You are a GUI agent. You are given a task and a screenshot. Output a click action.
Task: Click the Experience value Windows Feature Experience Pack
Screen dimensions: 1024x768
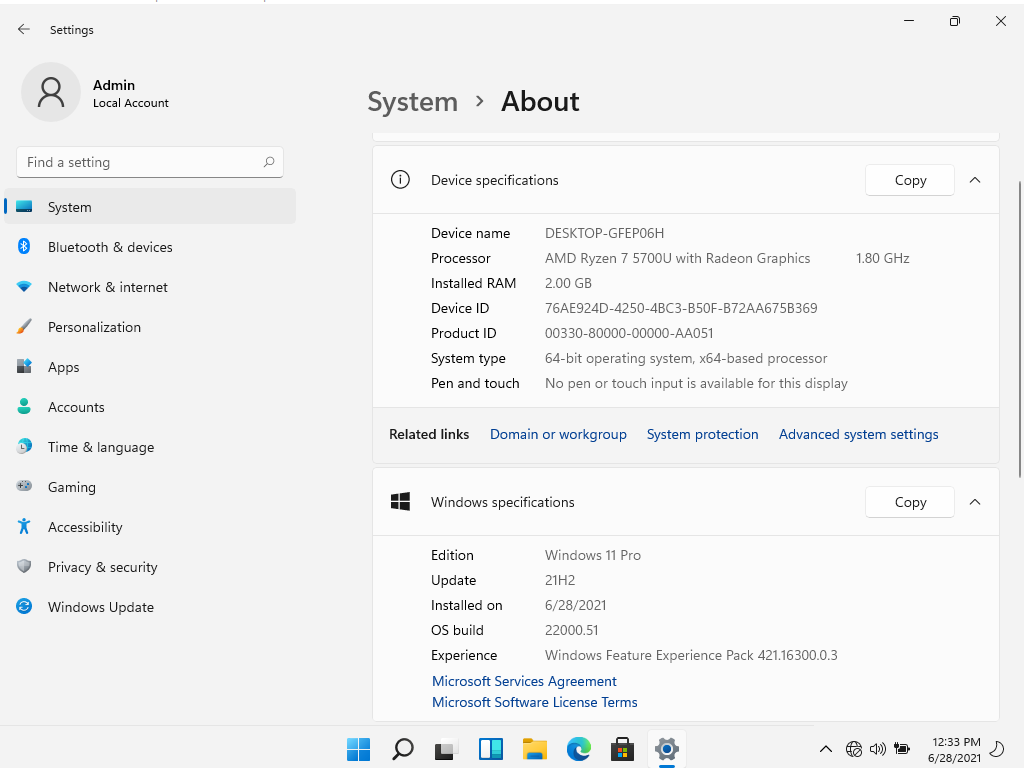pos(691,655)
